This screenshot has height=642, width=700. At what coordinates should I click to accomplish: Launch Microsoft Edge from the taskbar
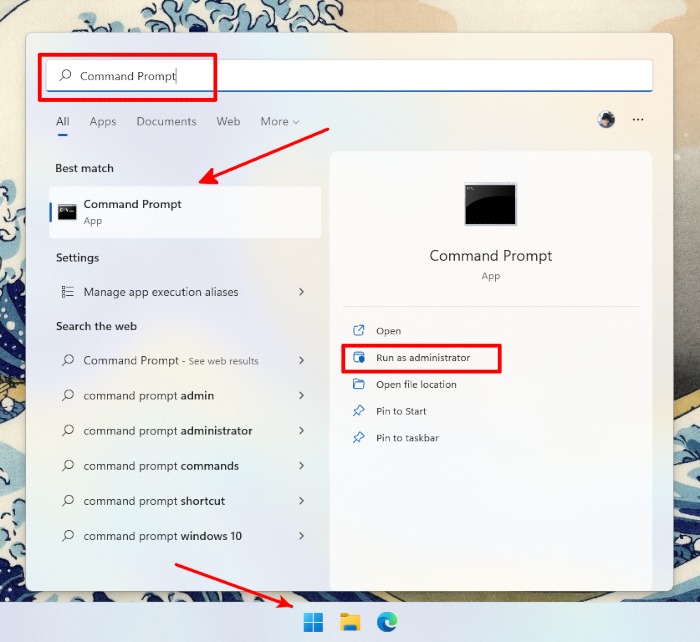click(387, 622)
